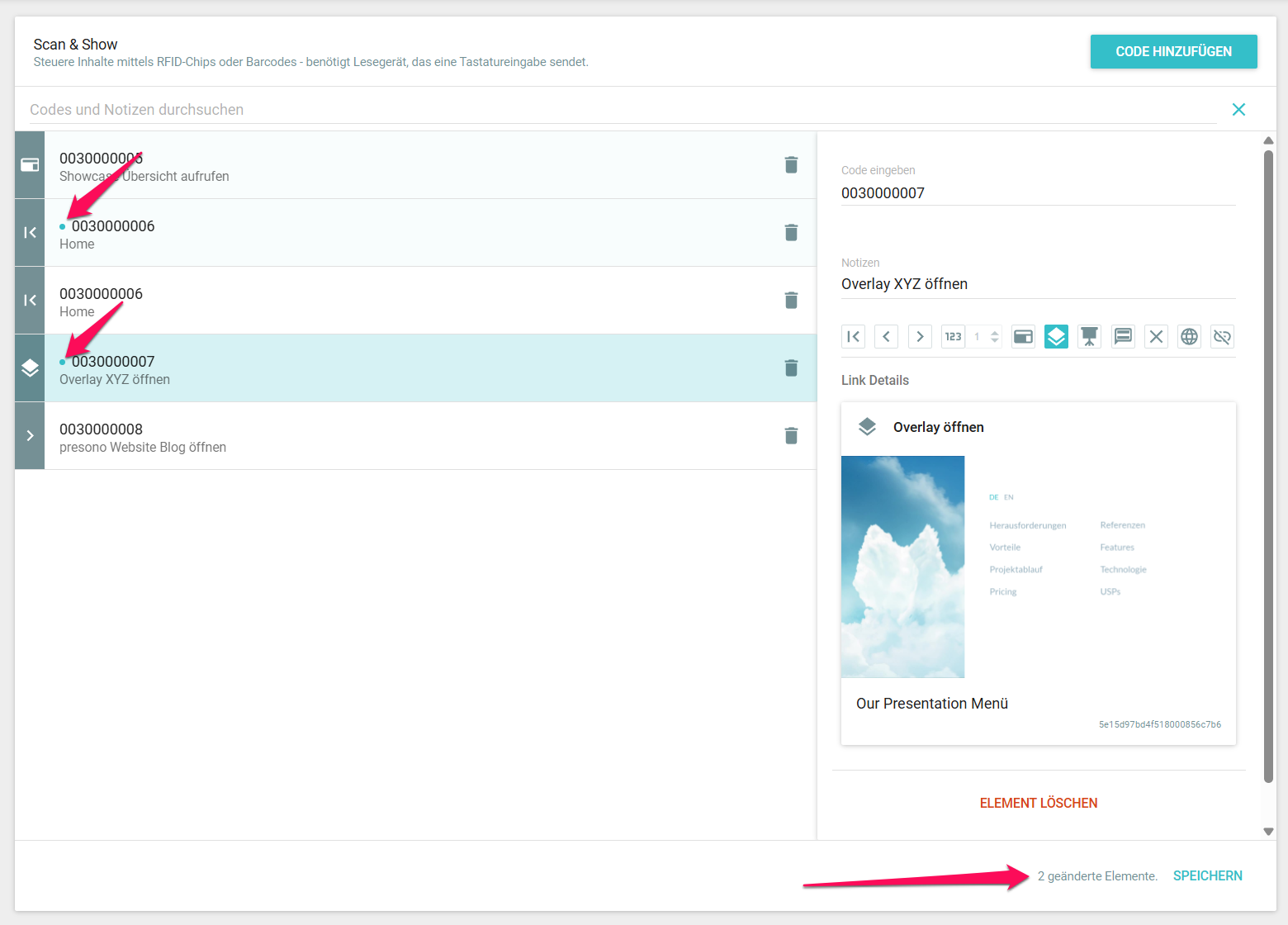Select the showcase overview link icon

(1023, 337)
